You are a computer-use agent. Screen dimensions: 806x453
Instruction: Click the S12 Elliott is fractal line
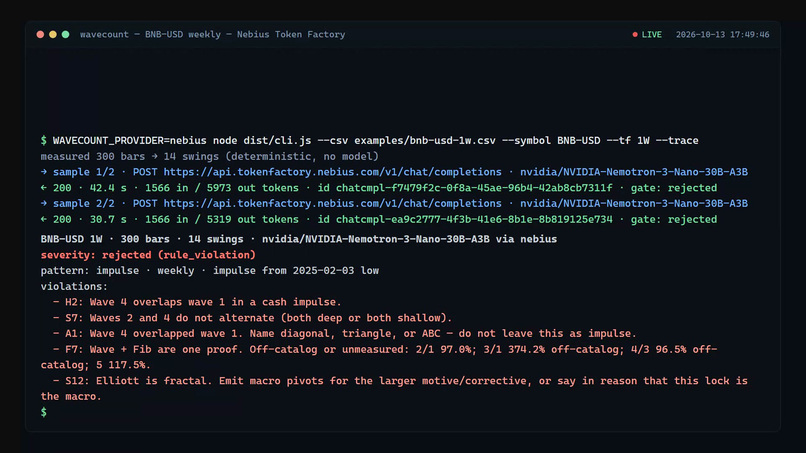coord(394,389)
